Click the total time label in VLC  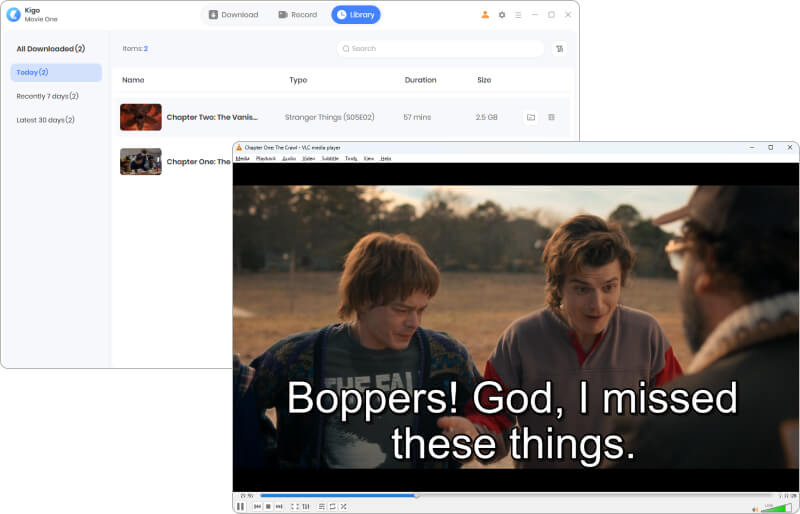pyautogui.click(x=786, y=496)
